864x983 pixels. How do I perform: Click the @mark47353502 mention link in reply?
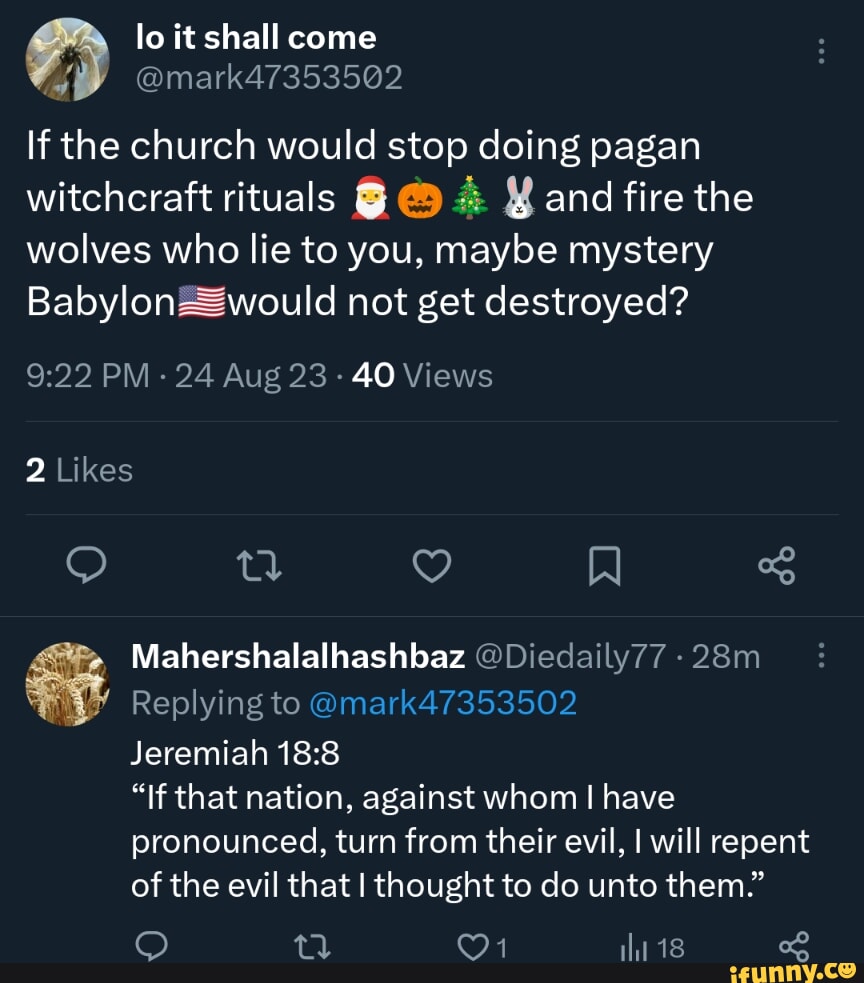443,703
